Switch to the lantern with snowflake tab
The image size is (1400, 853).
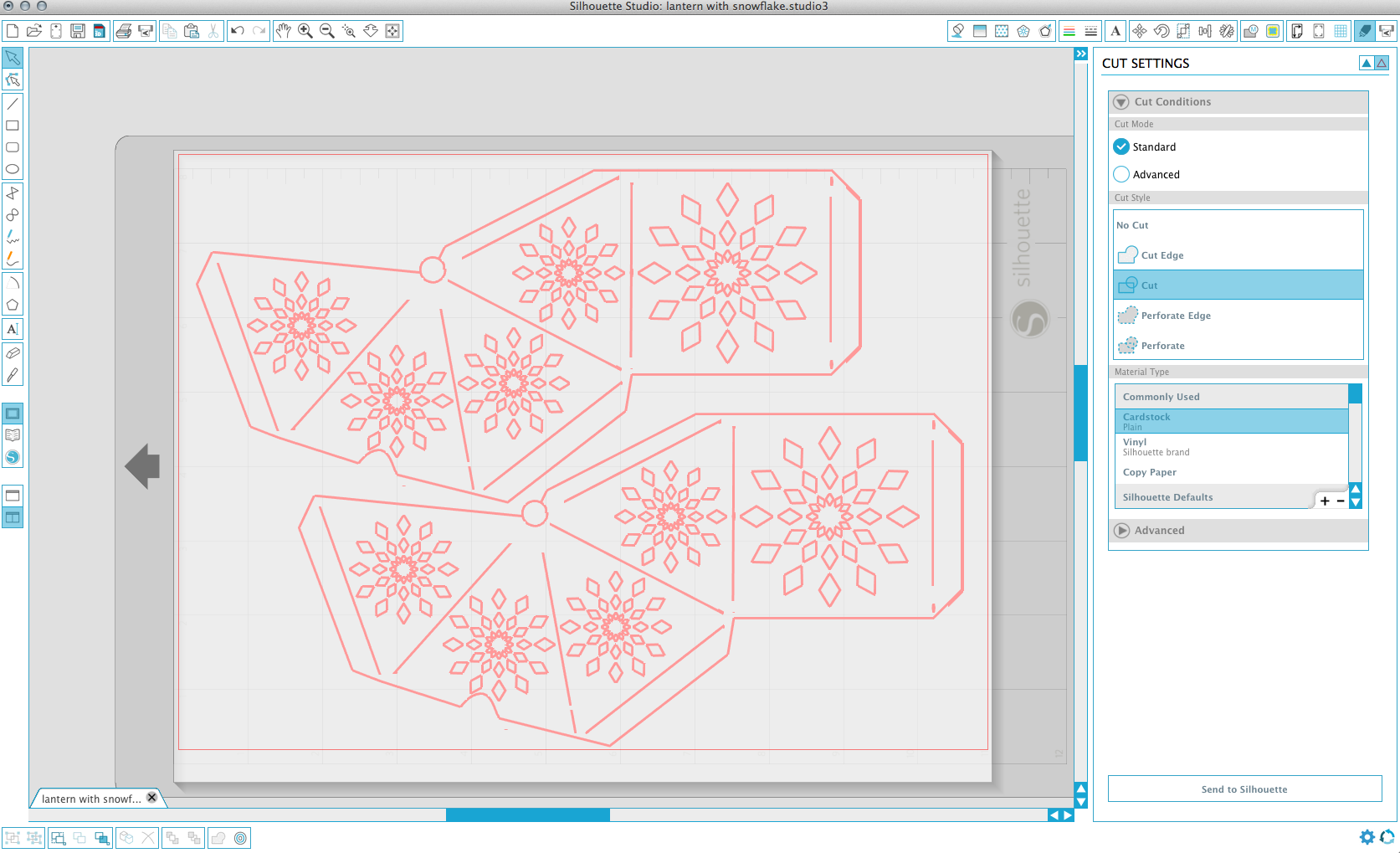tap(91, 799)
